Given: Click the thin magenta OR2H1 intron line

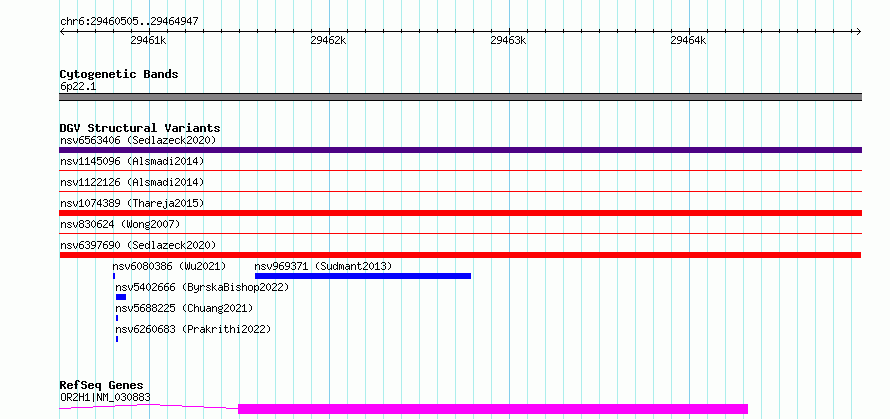Looking at the screenshot, I should (x=149, y=405).
